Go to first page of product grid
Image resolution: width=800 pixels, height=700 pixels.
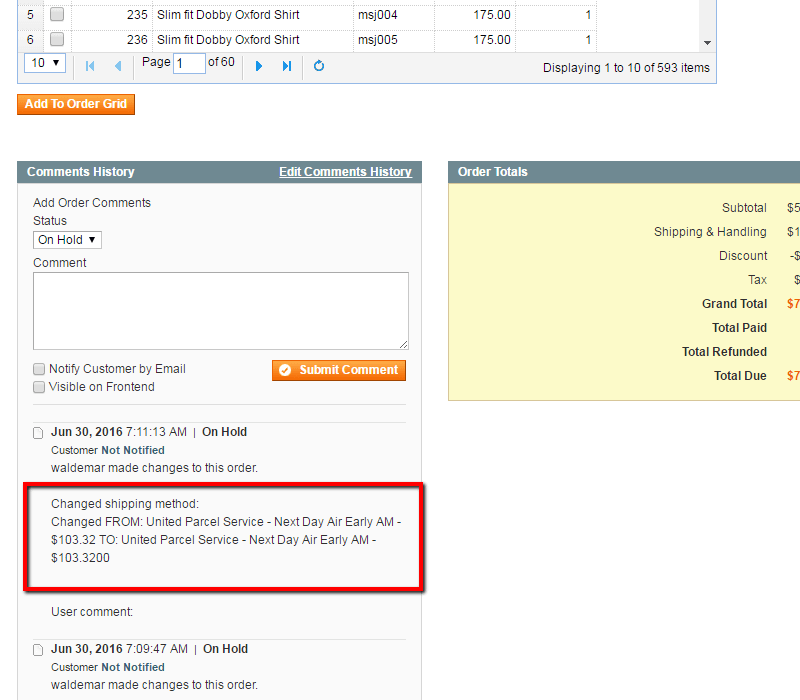pyautogui.click(x=90, y=66)
